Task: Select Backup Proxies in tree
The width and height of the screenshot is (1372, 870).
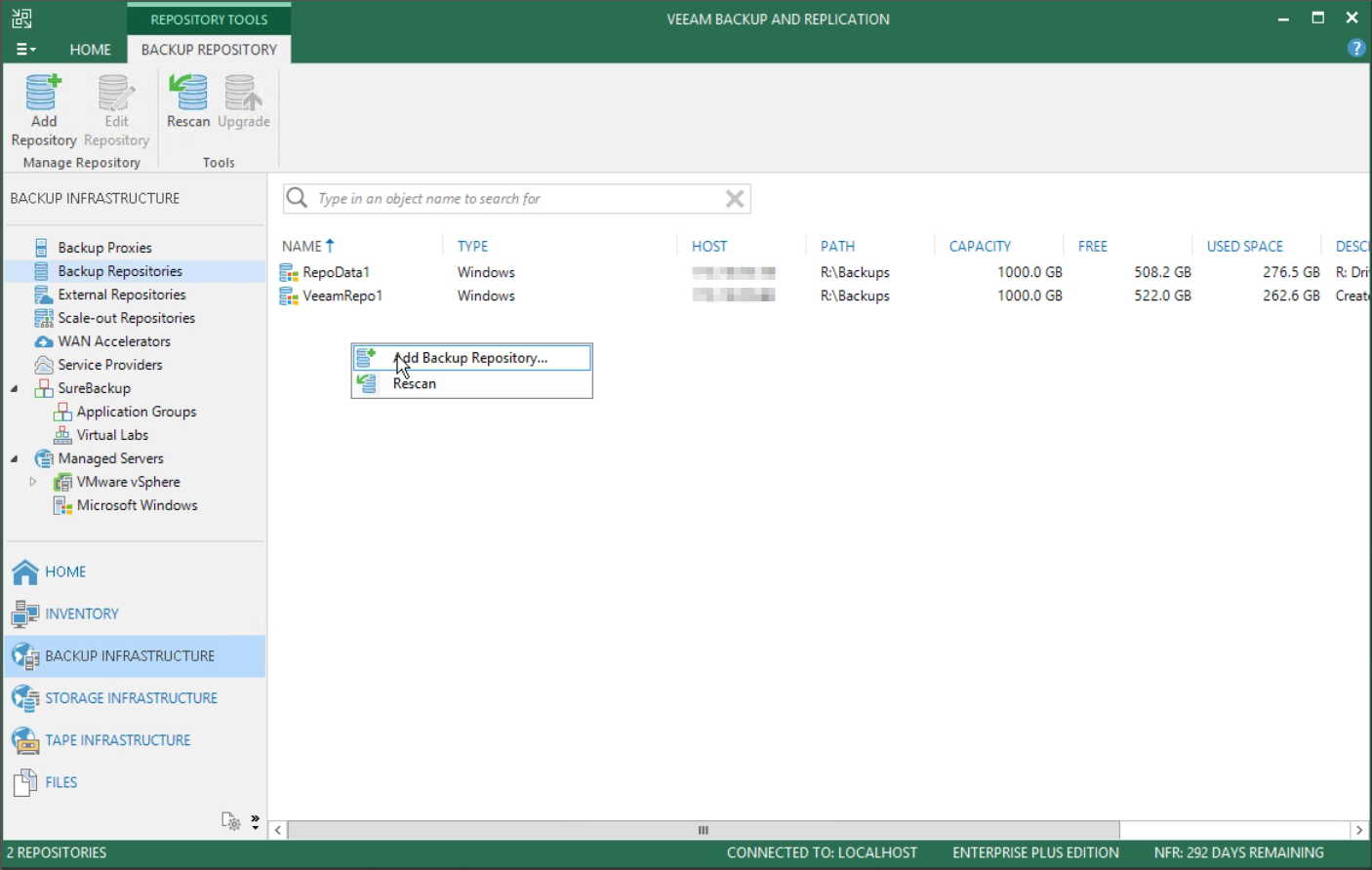Action: coord(104,248)
